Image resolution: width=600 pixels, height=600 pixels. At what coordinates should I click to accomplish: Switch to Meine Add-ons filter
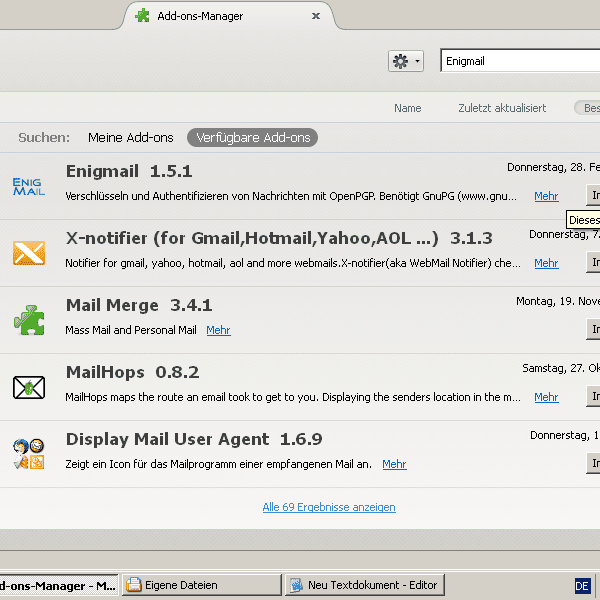tap(130, 138)
